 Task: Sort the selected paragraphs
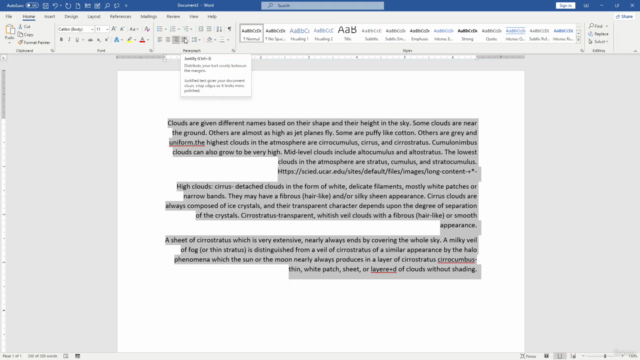pyautogui.click(x=219, y=29)
